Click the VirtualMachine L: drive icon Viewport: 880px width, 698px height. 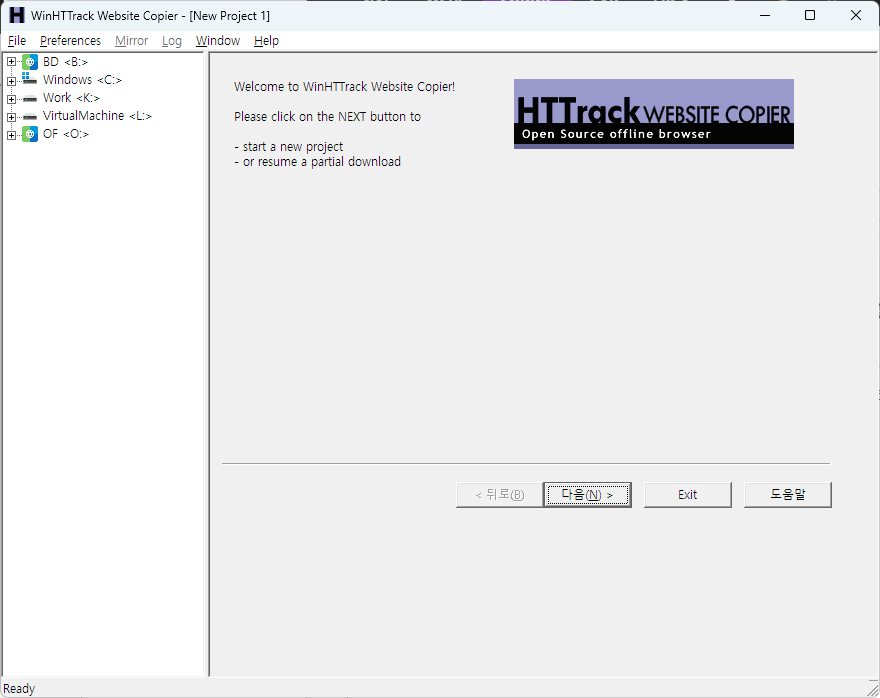[30, 116]
